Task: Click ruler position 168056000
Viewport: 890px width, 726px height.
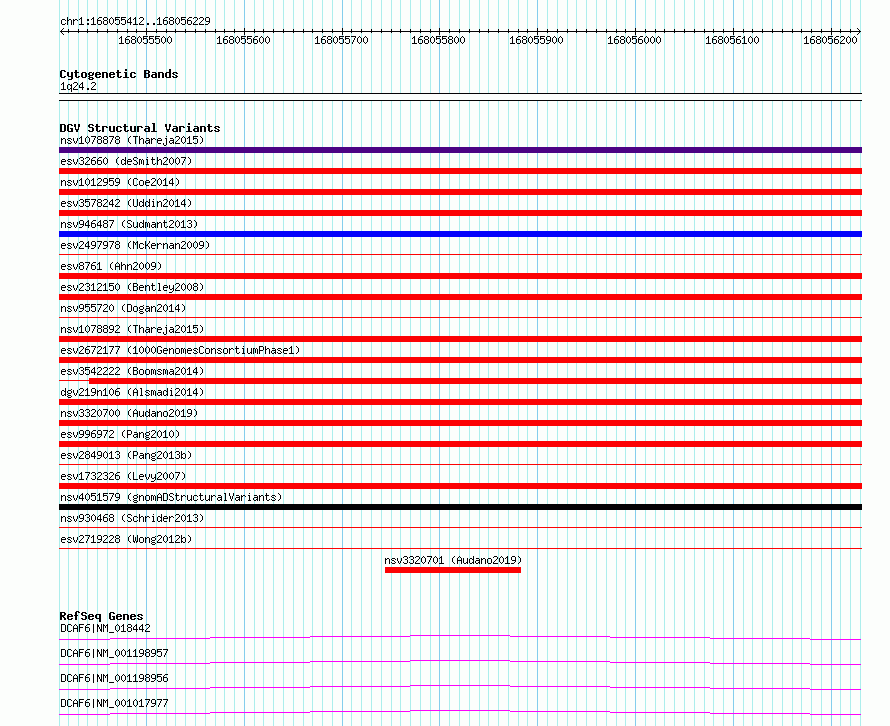Action: tap(634, 40)
